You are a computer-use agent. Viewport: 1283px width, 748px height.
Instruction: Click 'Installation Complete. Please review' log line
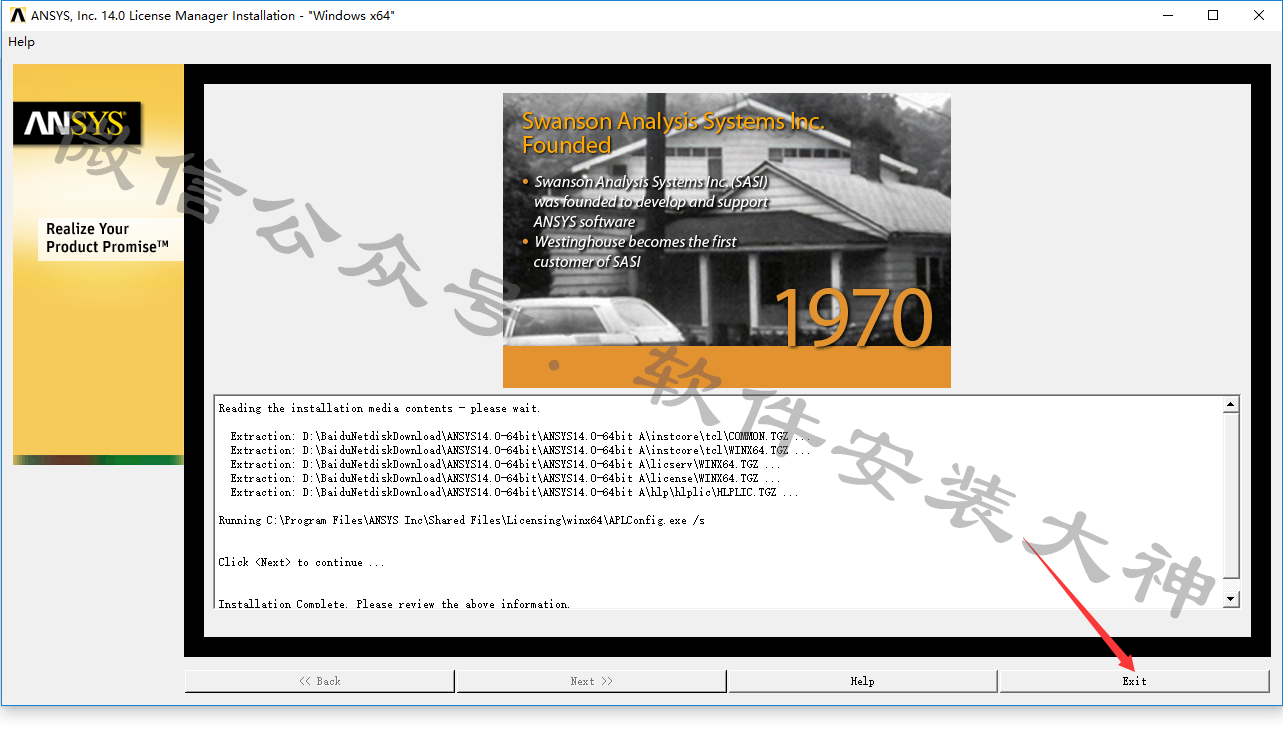click(x=394, y=604)
